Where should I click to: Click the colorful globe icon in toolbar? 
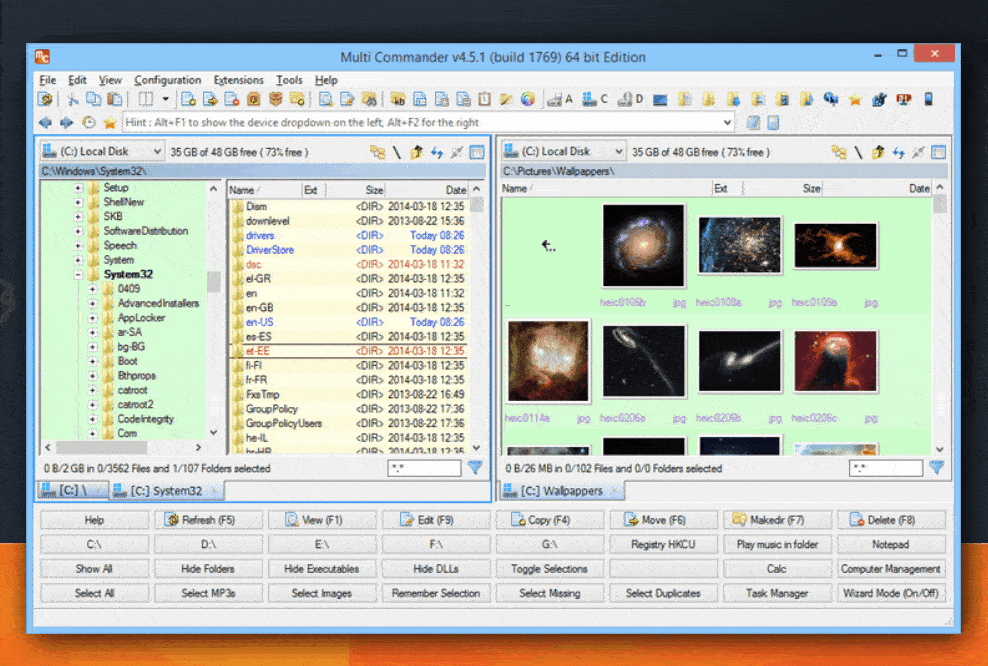click(528, 99)
